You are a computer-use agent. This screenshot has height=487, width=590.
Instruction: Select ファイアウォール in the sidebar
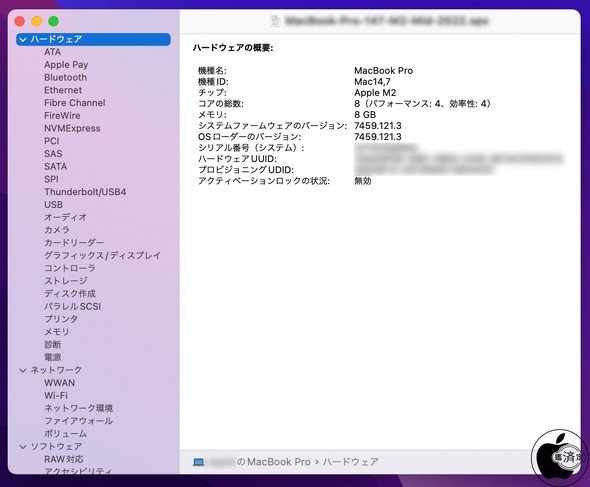79,421
